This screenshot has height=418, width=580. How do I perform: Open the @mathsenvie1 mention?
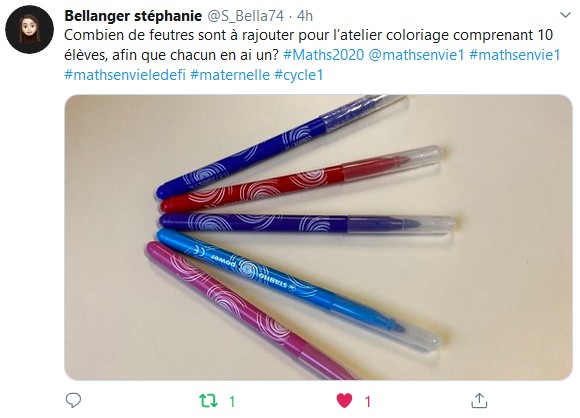coord(417,55)
